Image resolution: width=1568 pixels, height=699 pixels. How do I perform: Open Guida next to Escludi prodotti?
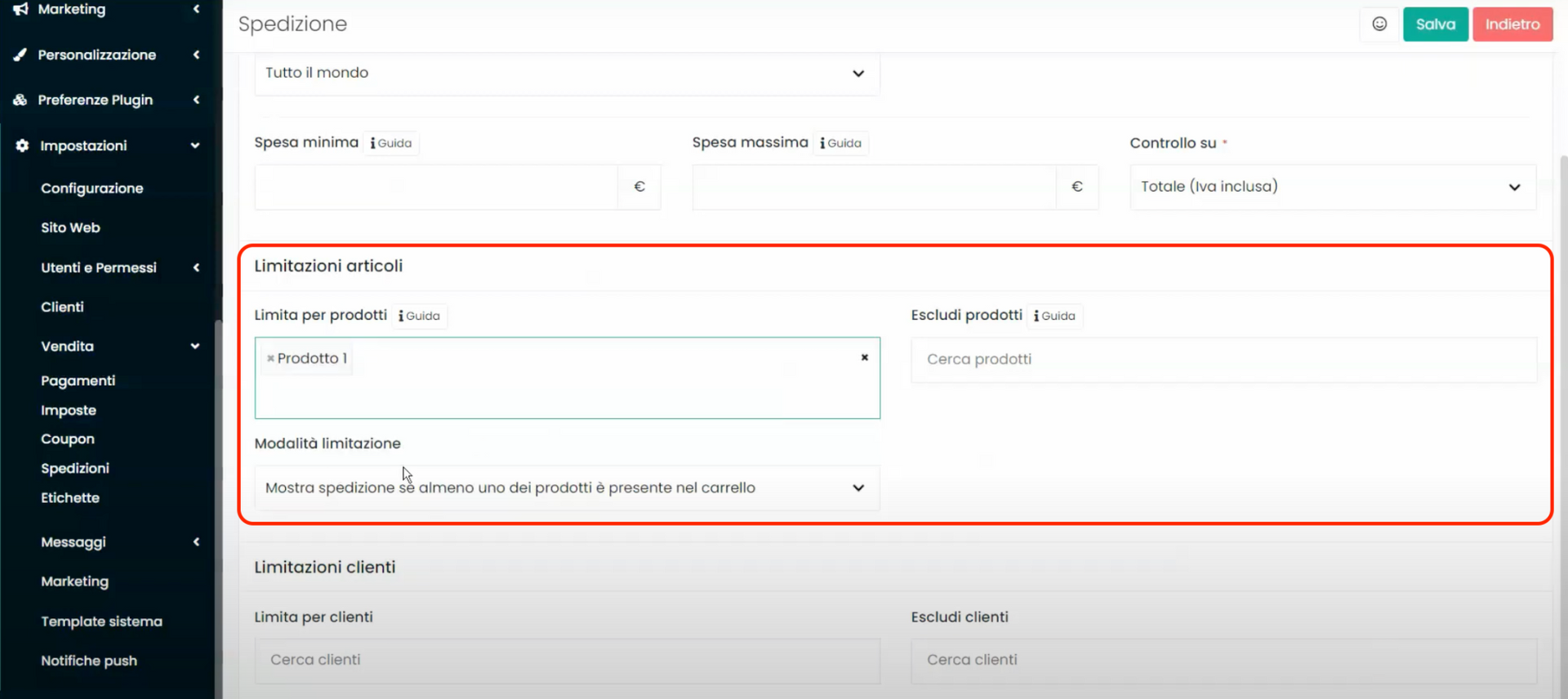[1054, 316]
